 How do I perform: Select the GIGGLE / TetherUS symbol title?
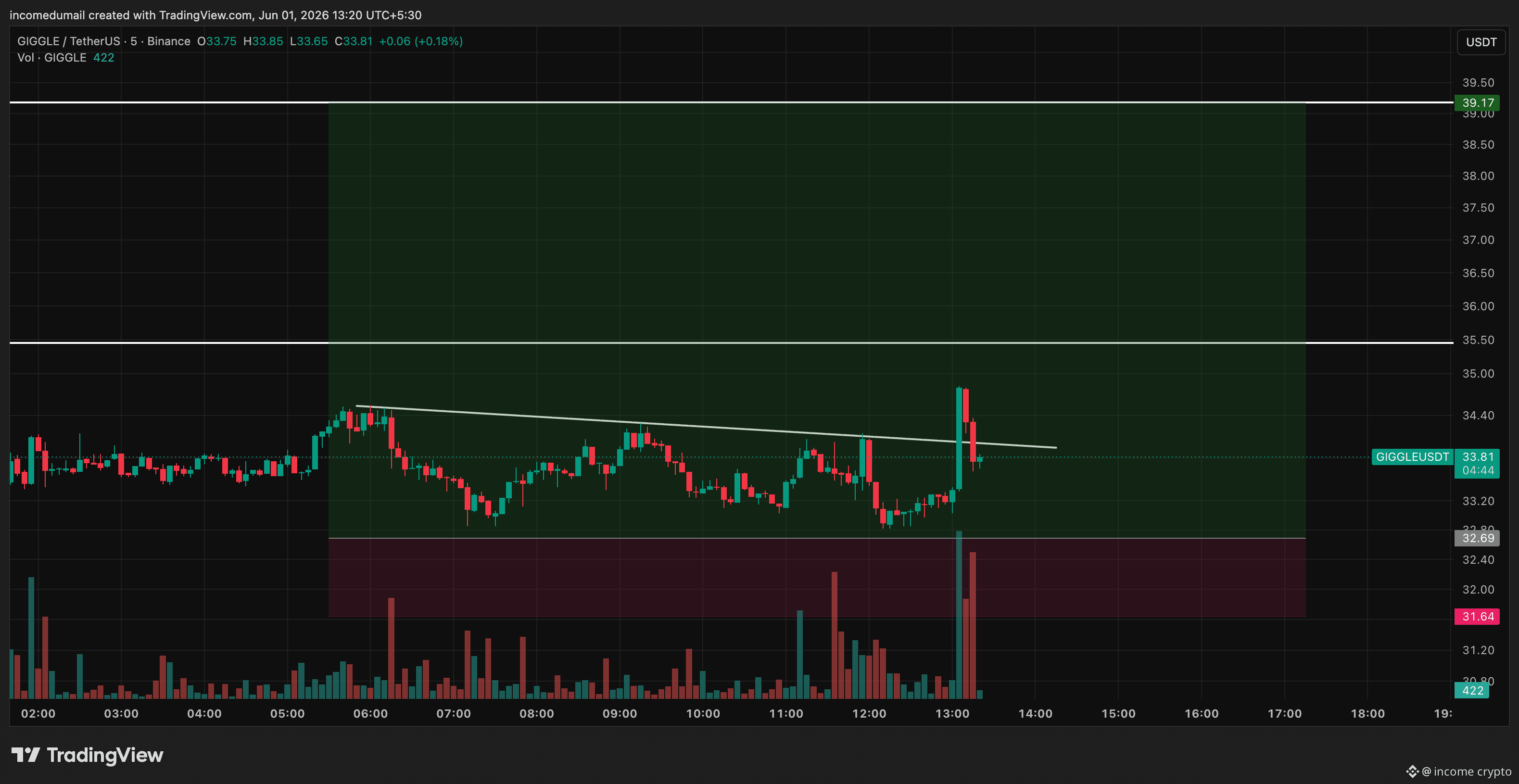tap(68, 41)
